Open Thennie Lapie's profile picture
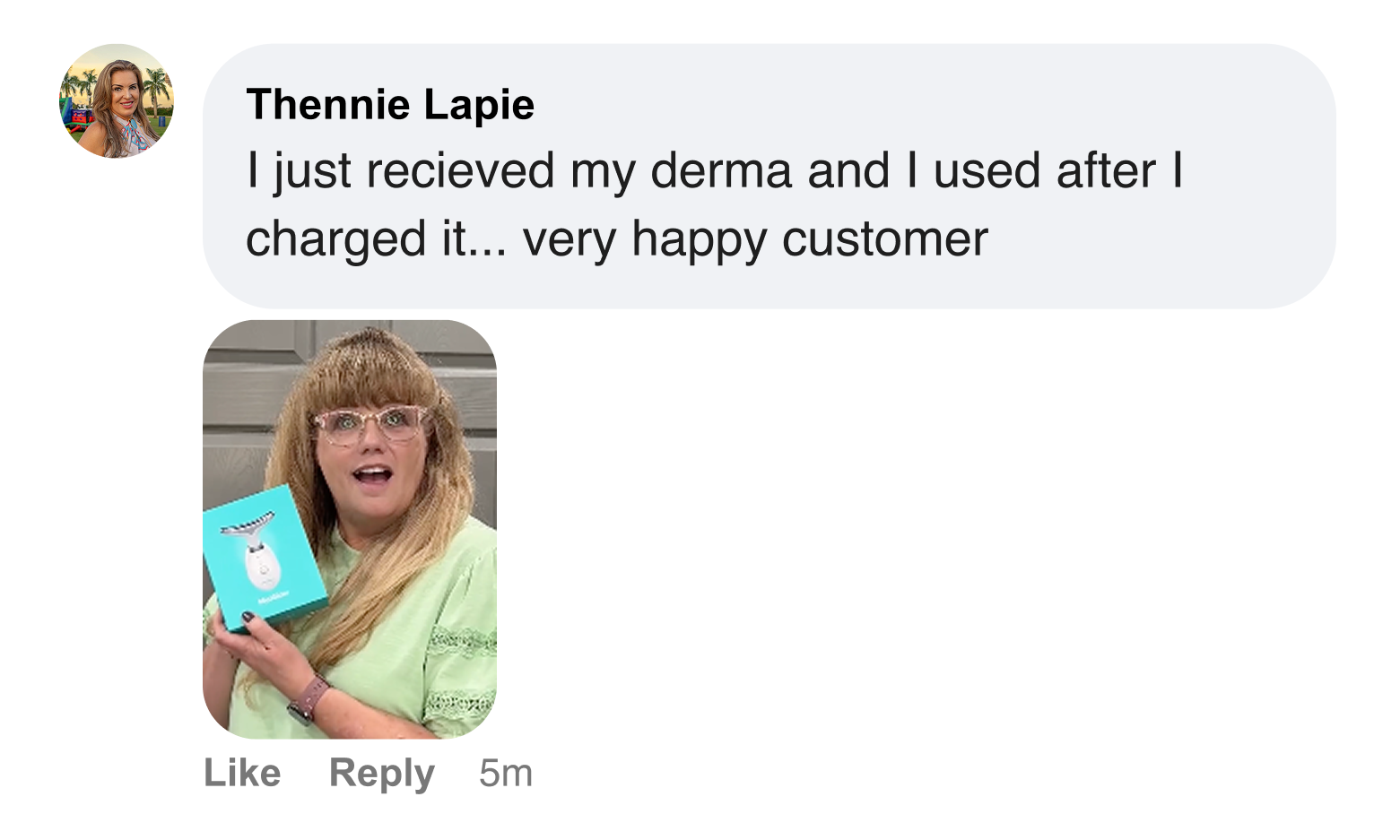 point(117,101)
